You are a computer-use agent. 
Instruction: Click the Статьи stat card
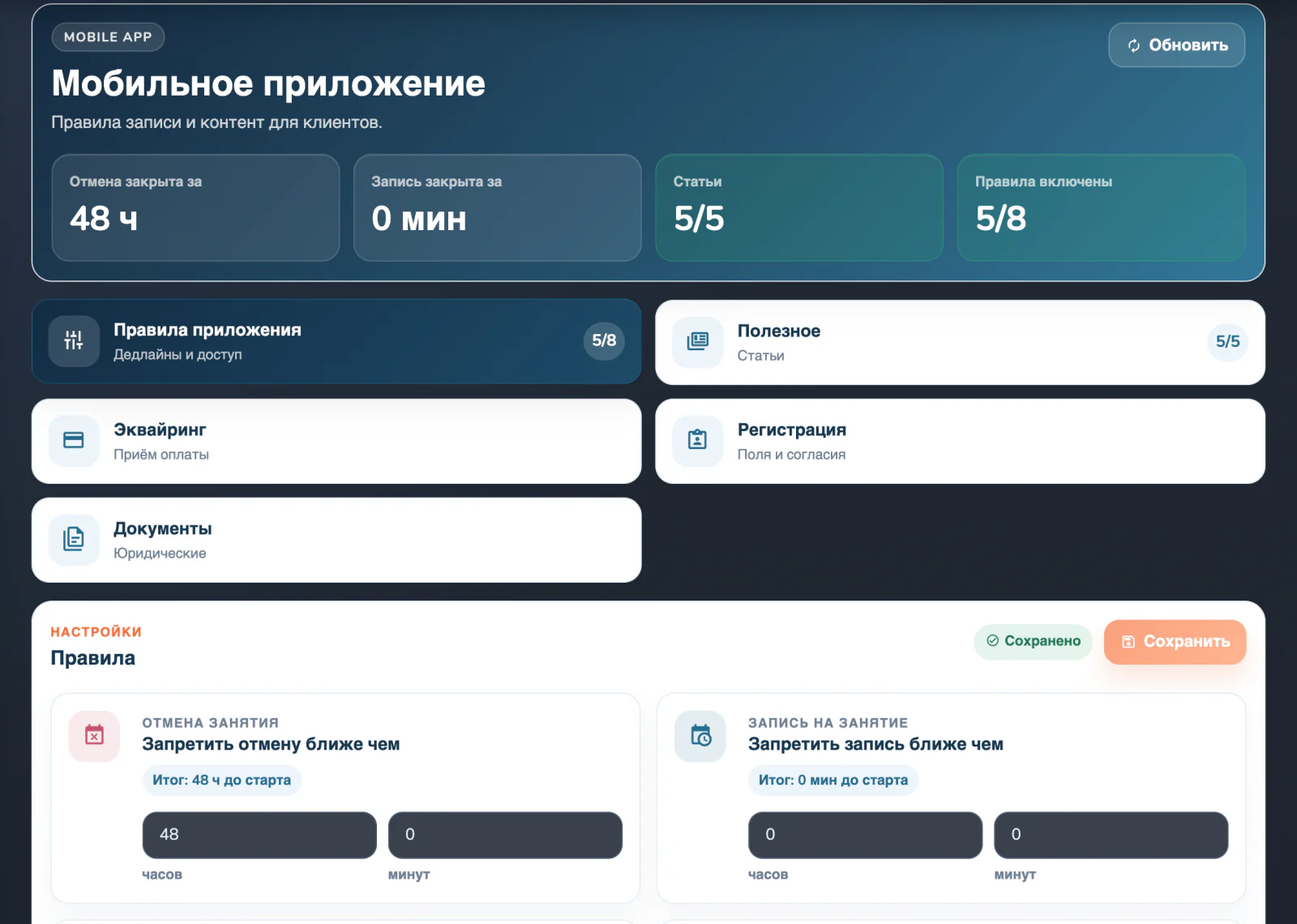799,207
